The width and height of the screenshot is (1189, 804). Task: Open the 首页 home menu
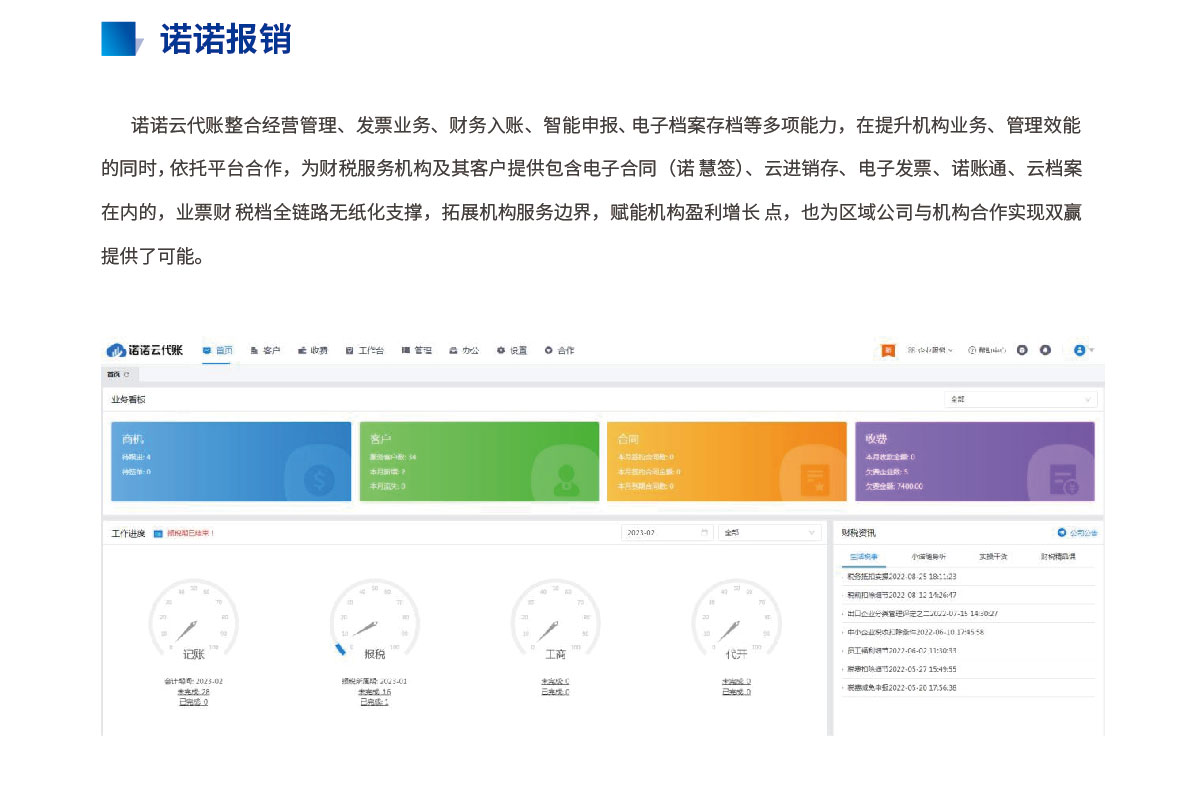point(218,350)
